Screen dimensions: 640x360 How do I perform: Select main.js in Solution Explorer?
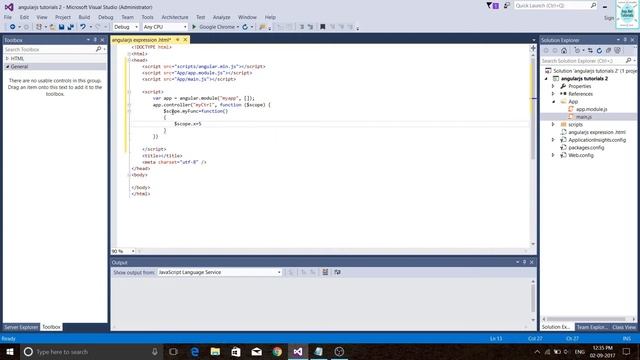click(x=584, y=117)
